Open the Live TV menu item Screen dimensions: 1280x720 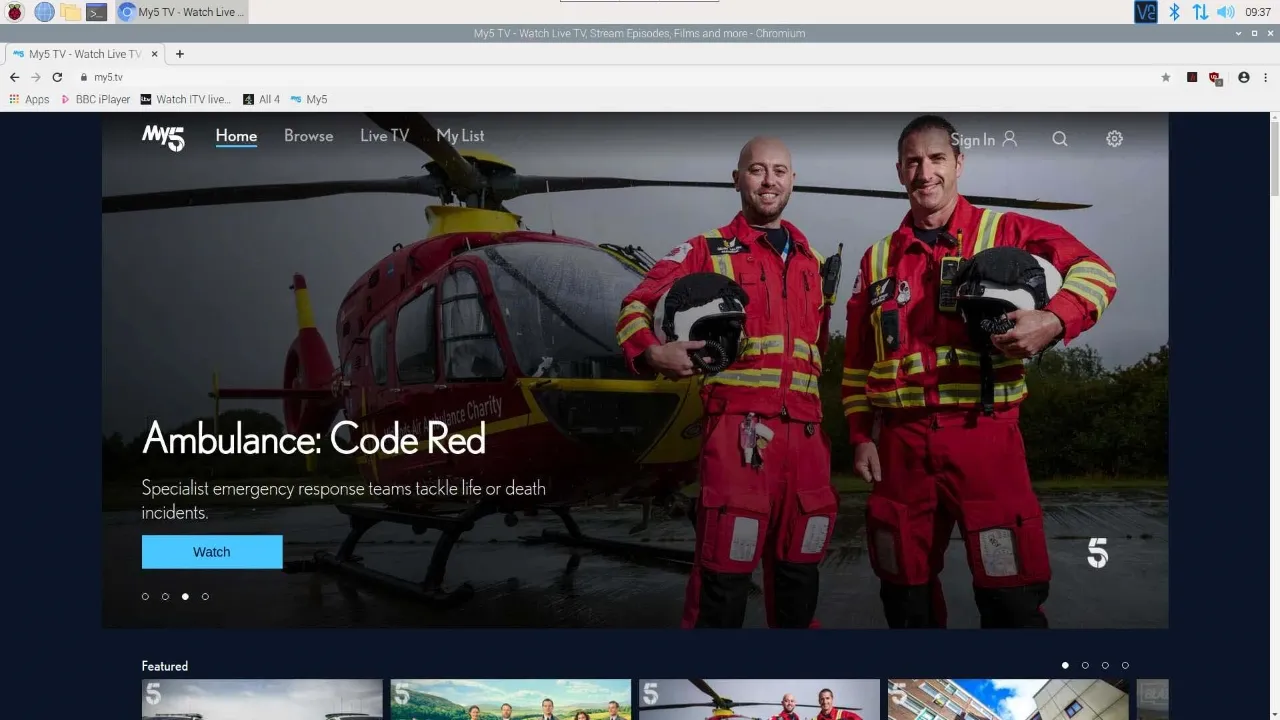(384, 135)
